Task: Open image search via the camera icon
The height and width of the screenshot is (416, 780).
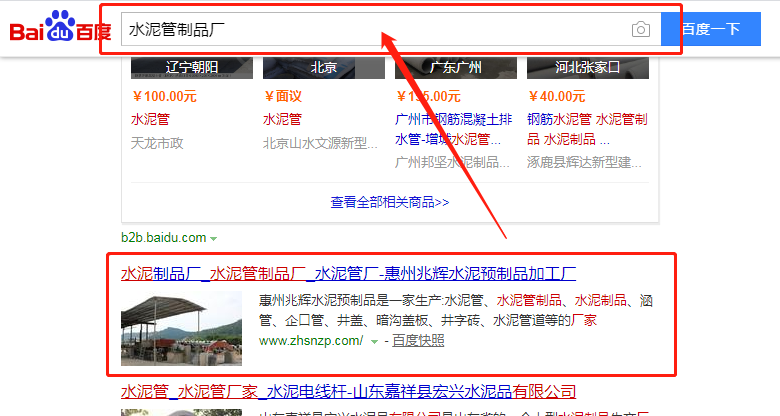Action: point(640,29)
